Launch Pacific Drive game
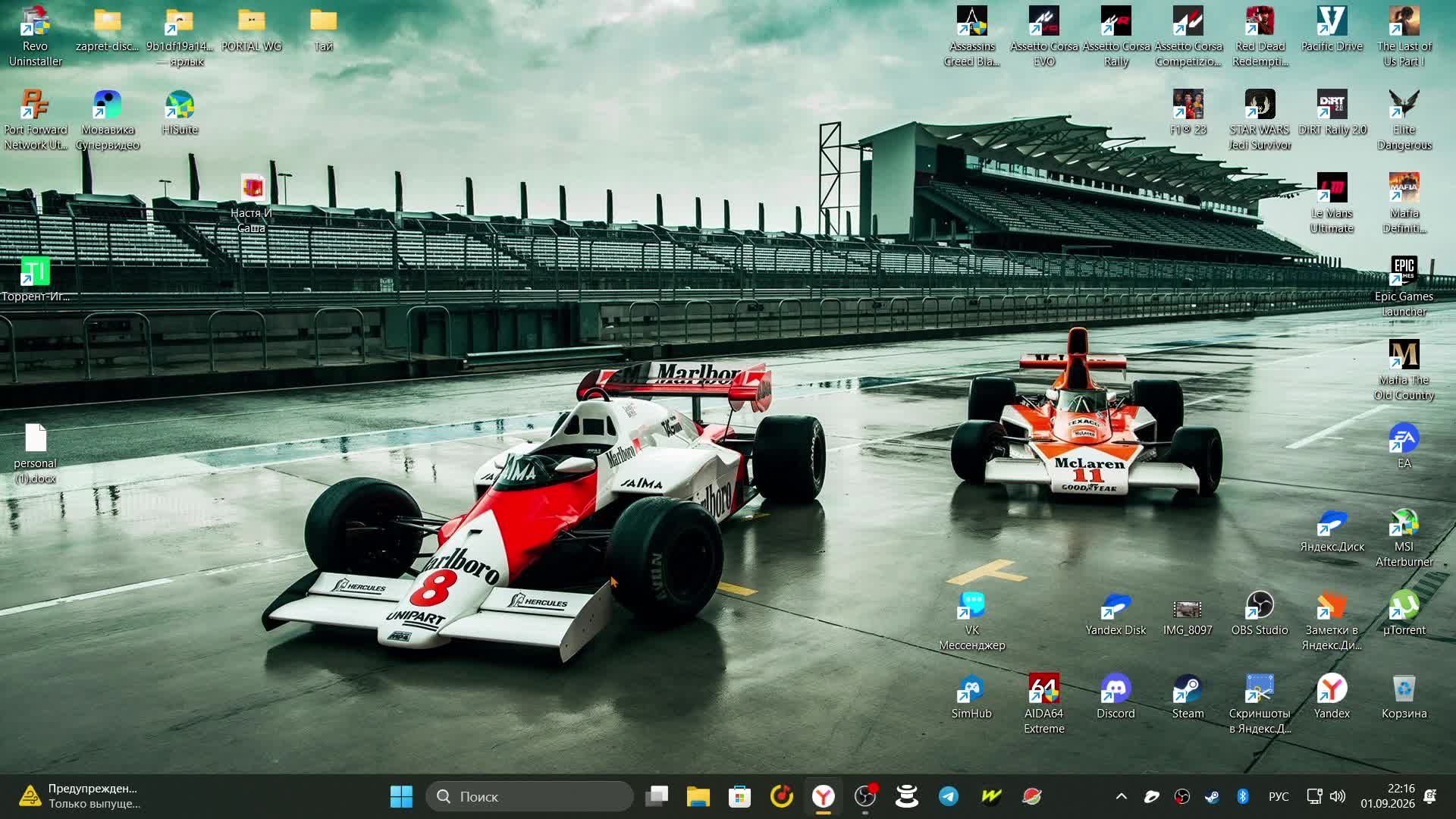Viewport: 1456px width, 819px height. click(1332, 30)
